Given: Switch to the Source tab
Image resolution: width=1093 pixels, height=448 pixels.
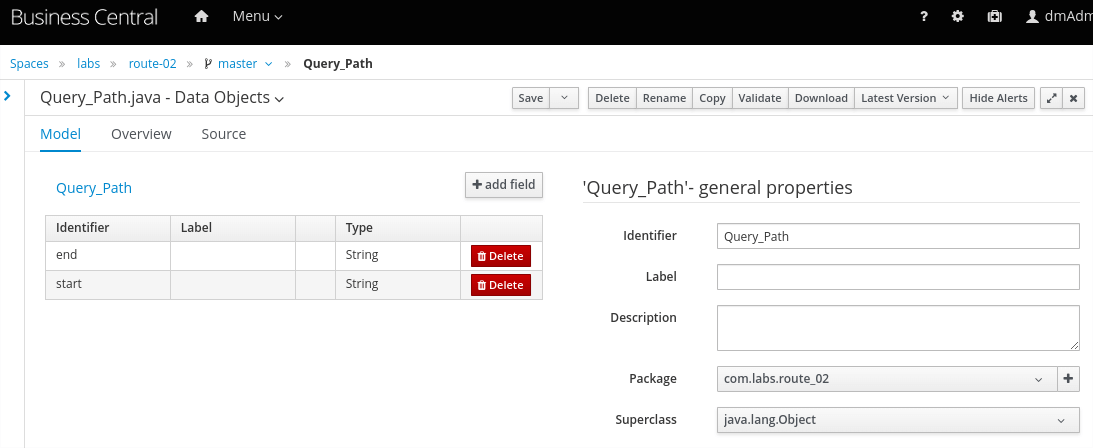Looking at the screenshot, I should pyautogui.click(x=223, y=134).
